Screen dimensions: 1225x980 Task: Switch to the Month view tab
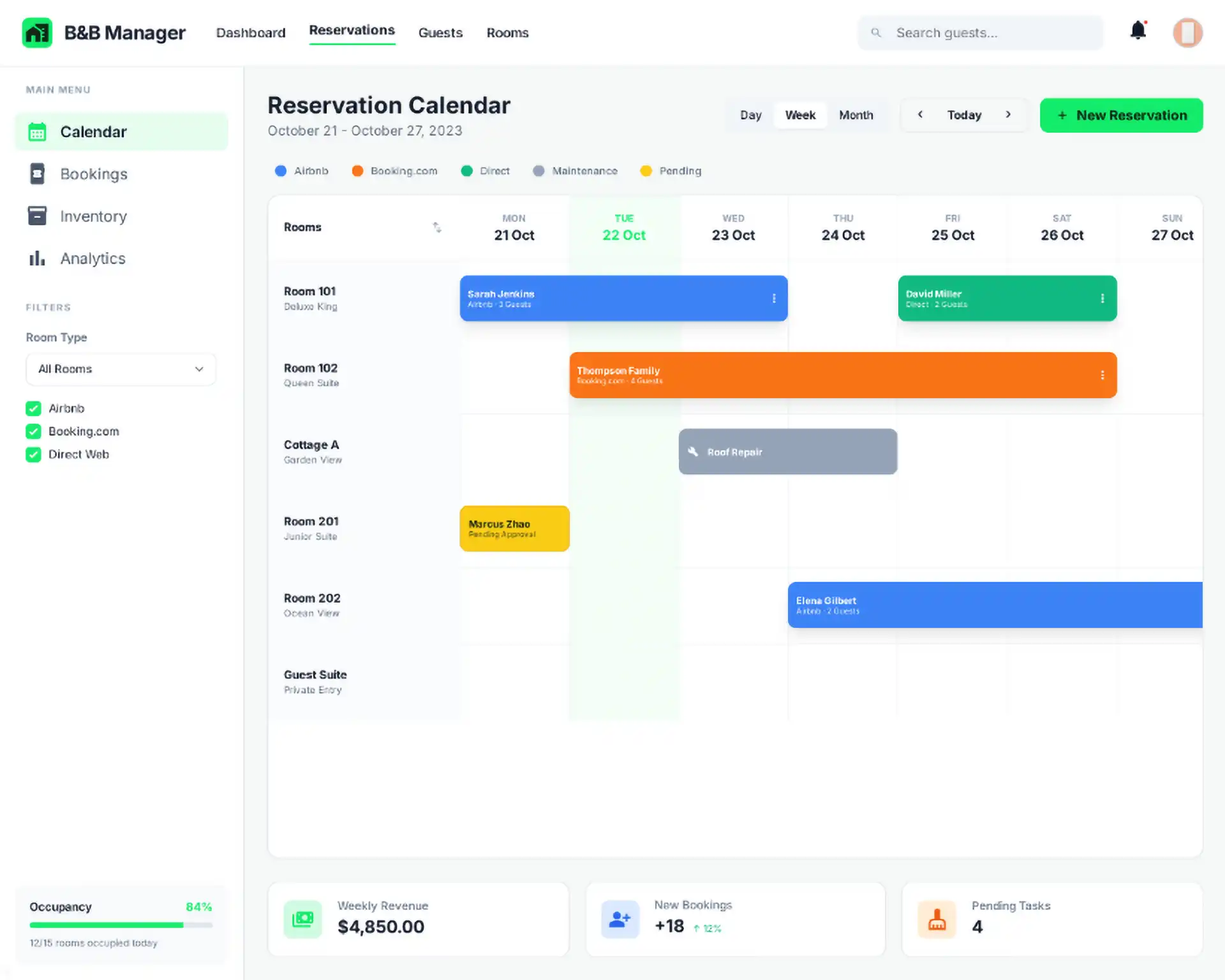(x=856, y=115)
